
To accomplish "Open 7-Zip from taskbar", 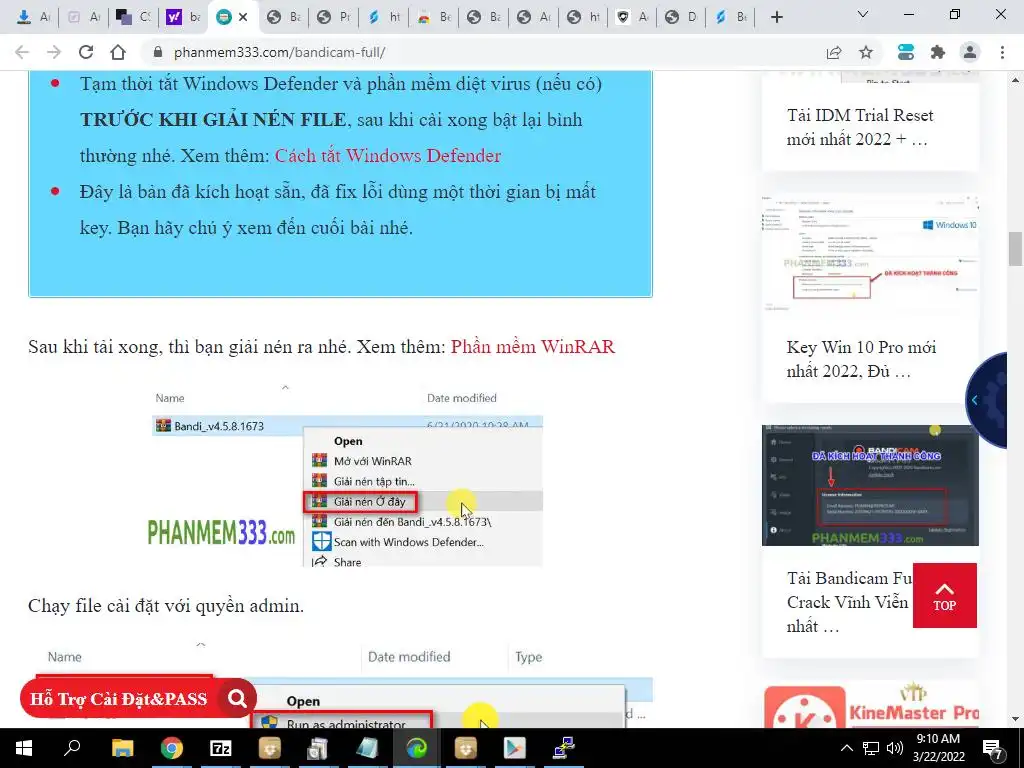I will [221, 748].
